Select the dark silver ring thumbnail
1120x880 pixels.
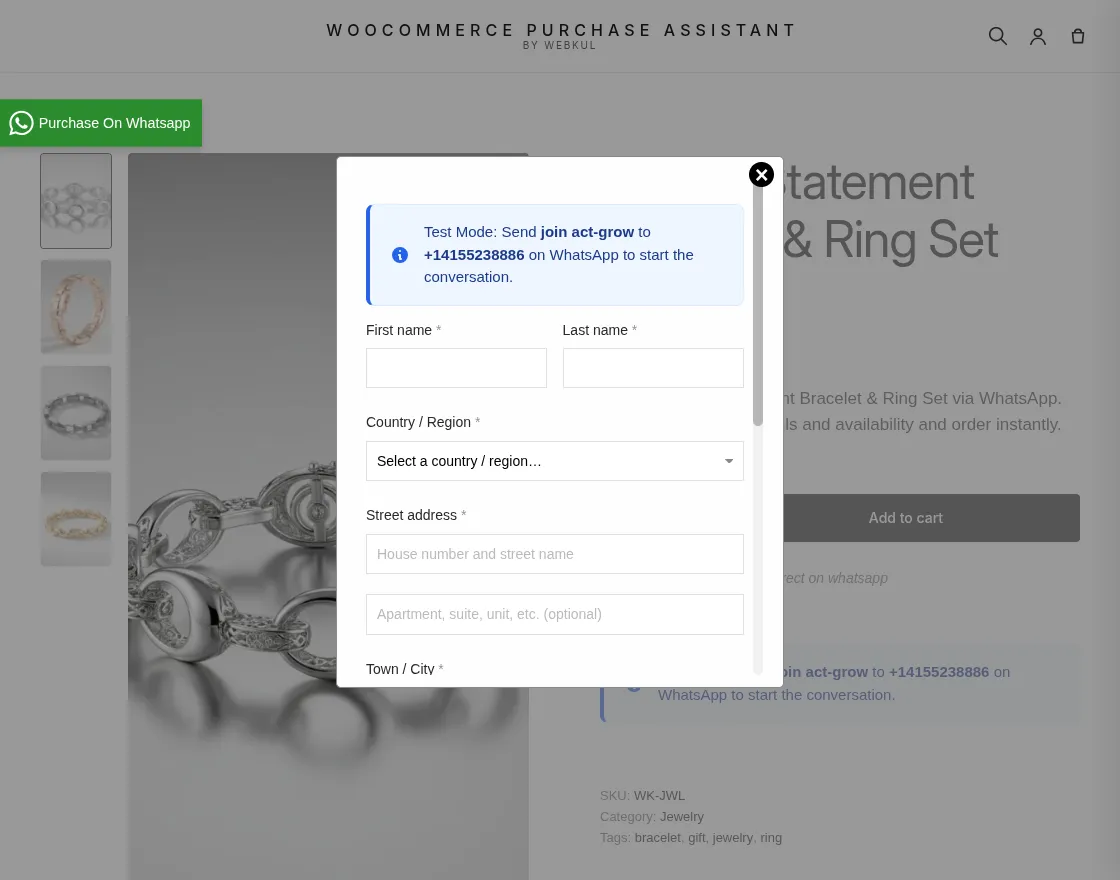pos(76,413)
